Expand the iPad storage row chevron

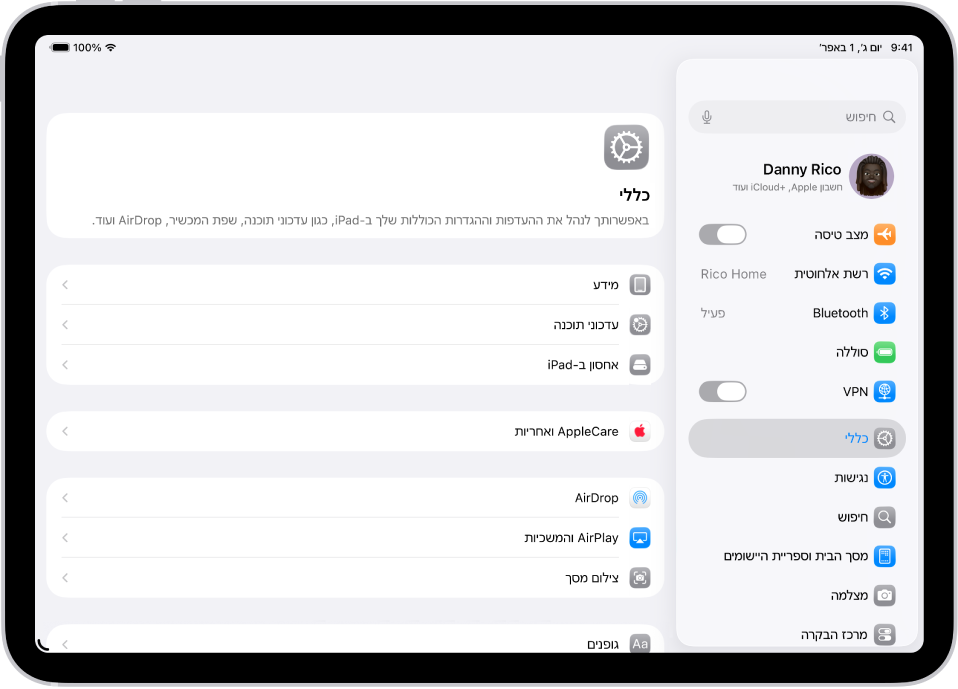pyautogui.click(x=65, y=365)
